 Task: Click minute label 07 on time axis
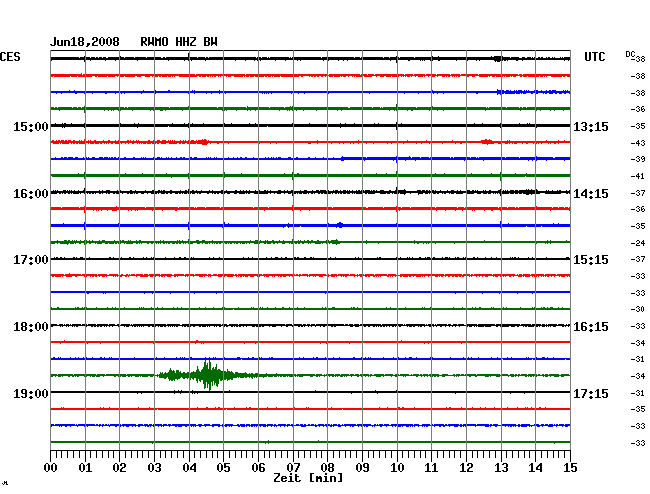[293, 467]
